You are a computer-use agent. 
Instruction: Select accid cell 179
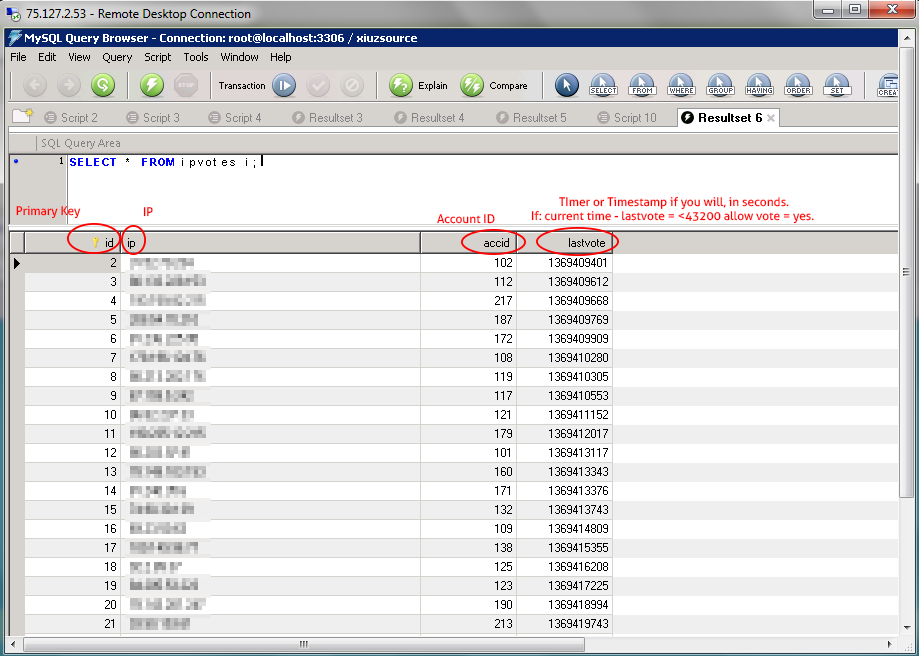[468, 434]
